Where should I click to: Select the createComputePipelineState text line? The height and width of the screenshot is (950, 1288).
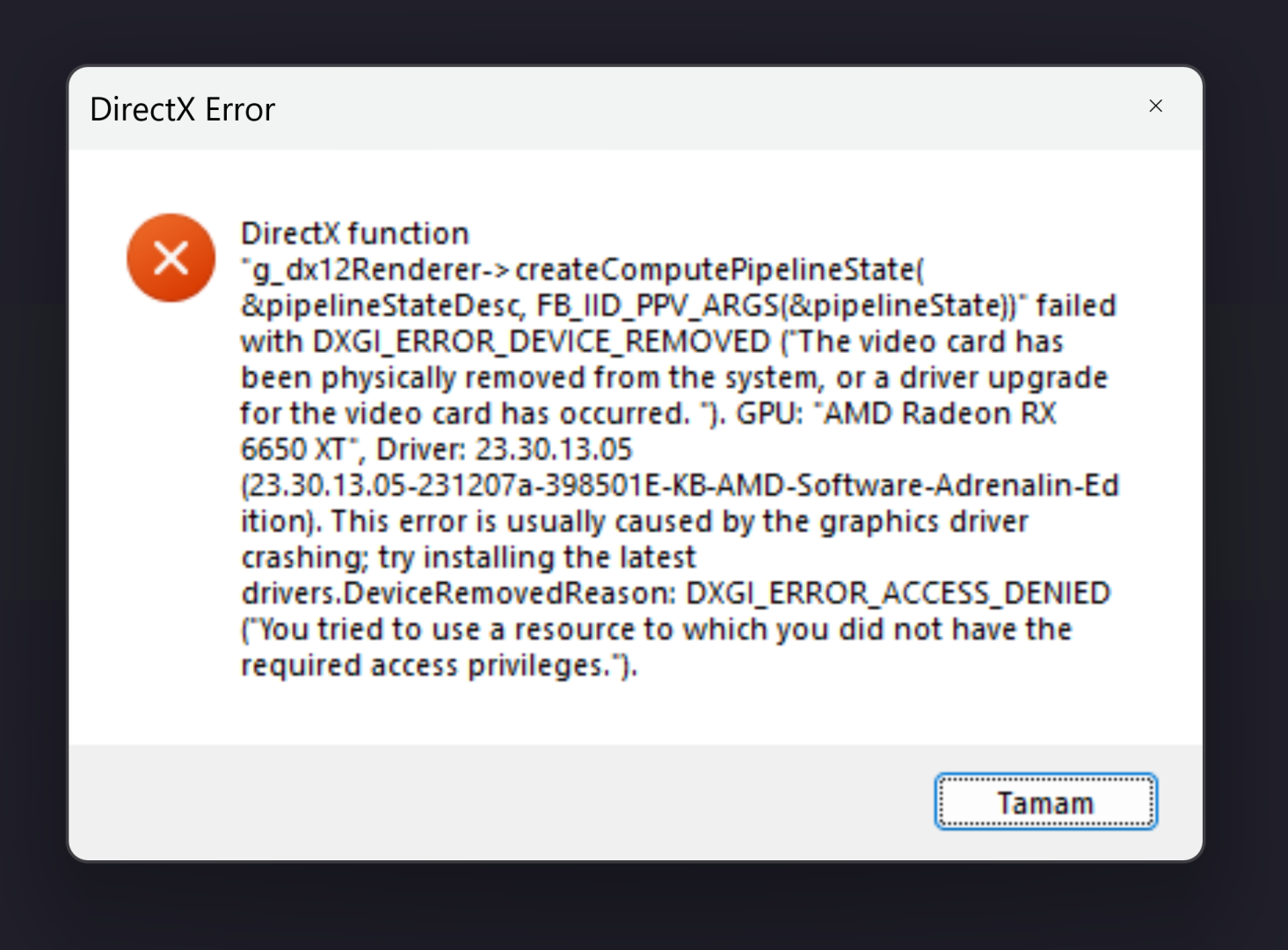[582, 270]
